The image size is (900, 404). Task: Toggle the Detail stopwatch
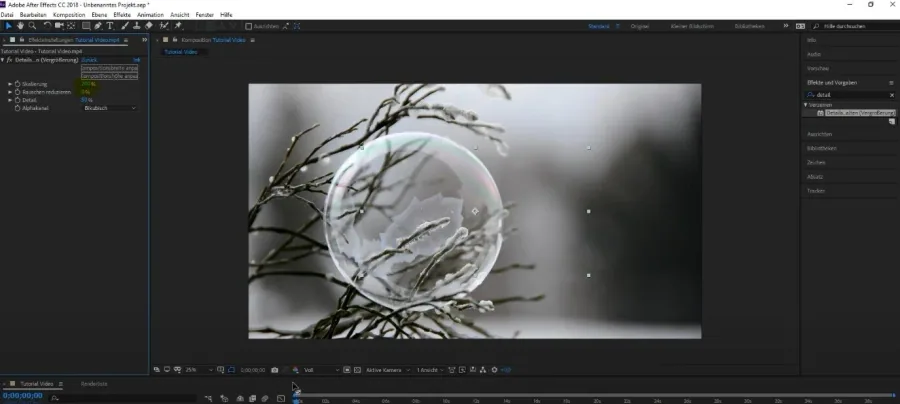click(18, 100)
